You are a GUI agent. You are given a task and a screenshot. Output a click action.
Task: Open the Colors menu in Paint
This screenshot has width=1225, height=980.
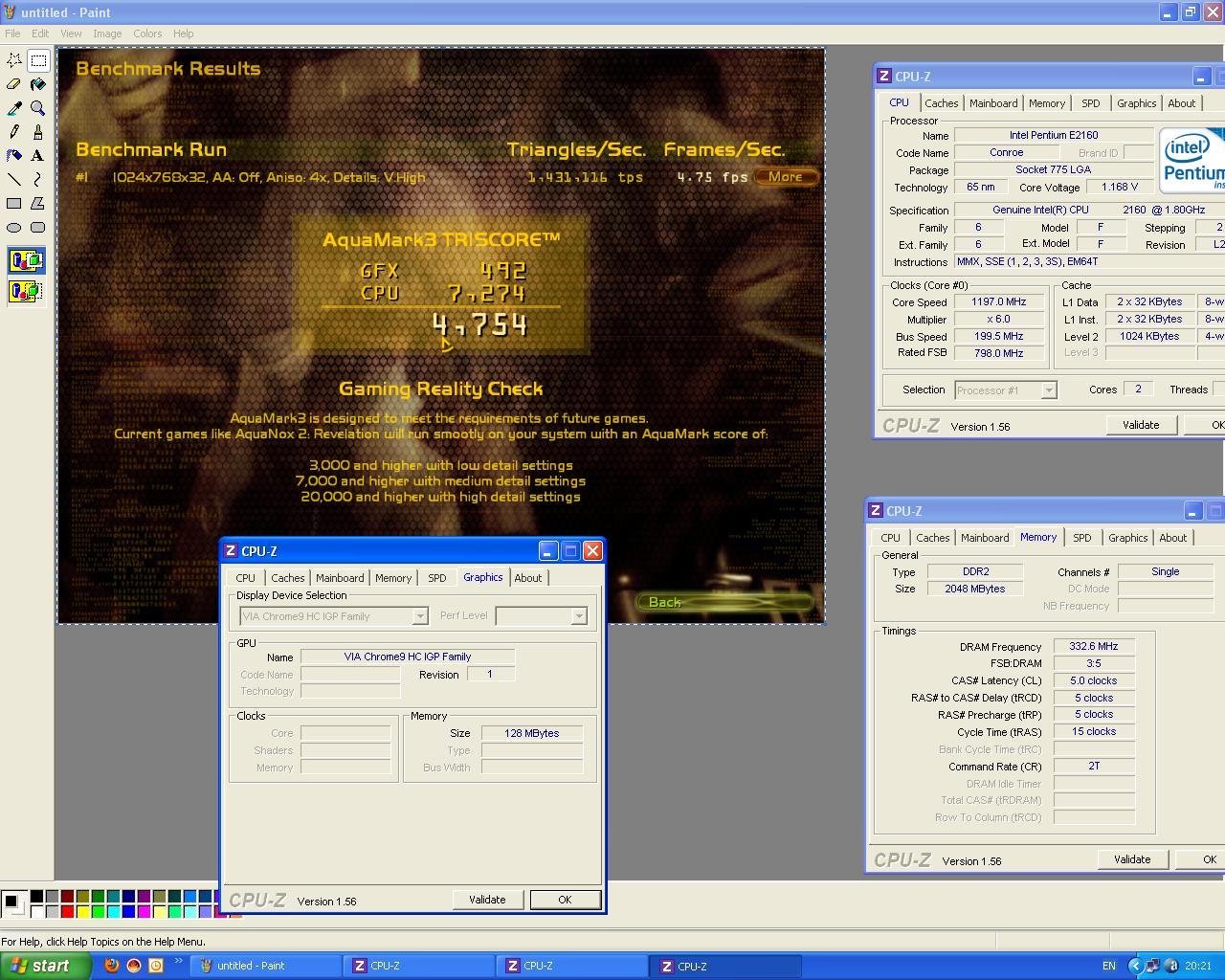[147, 33]
